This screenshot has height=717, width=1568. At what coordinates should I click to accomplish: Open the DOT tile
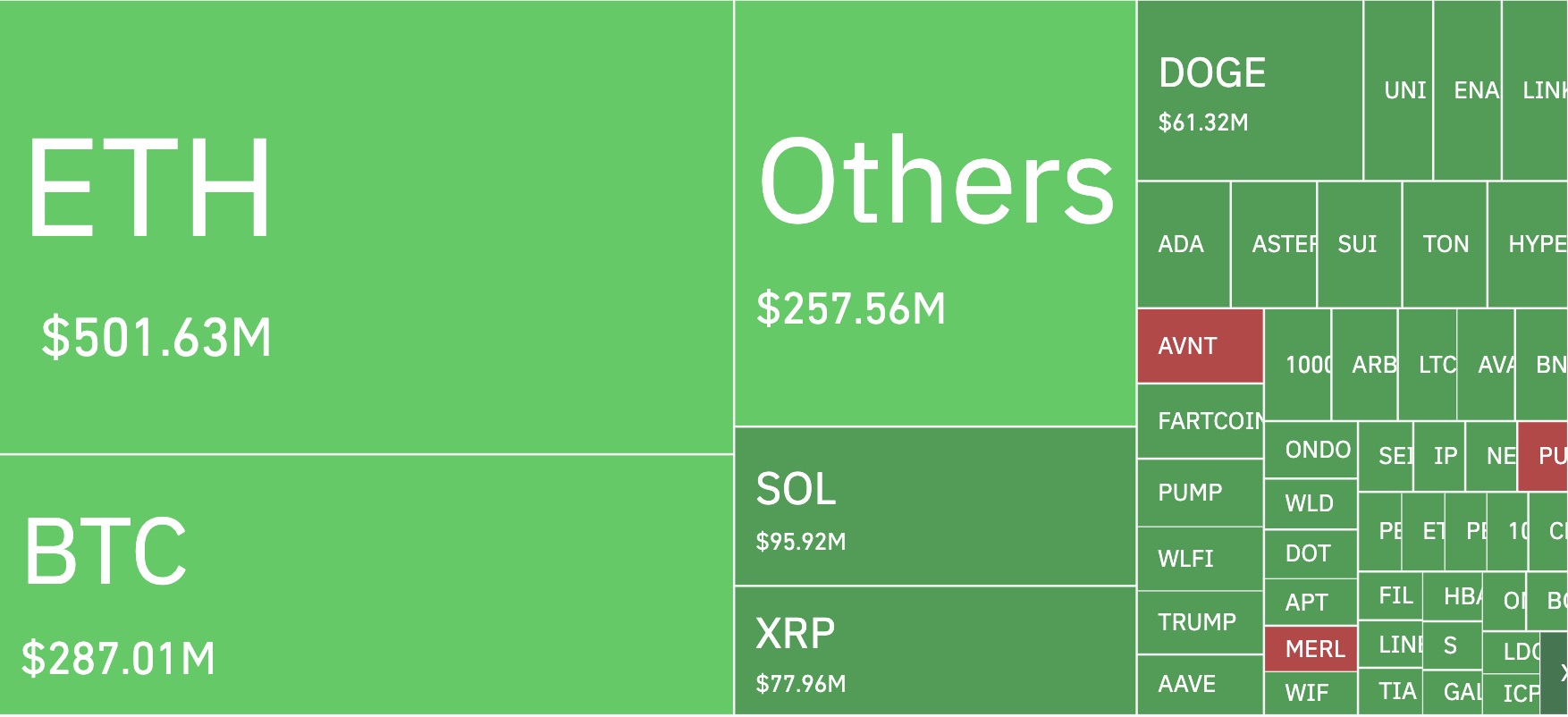pos(1311,554)
